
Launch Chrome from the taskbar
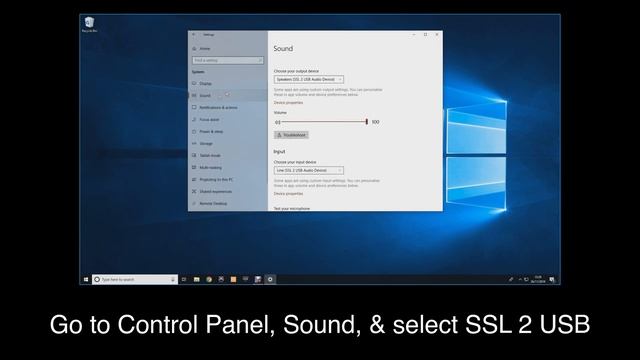(x=209, y=280)
